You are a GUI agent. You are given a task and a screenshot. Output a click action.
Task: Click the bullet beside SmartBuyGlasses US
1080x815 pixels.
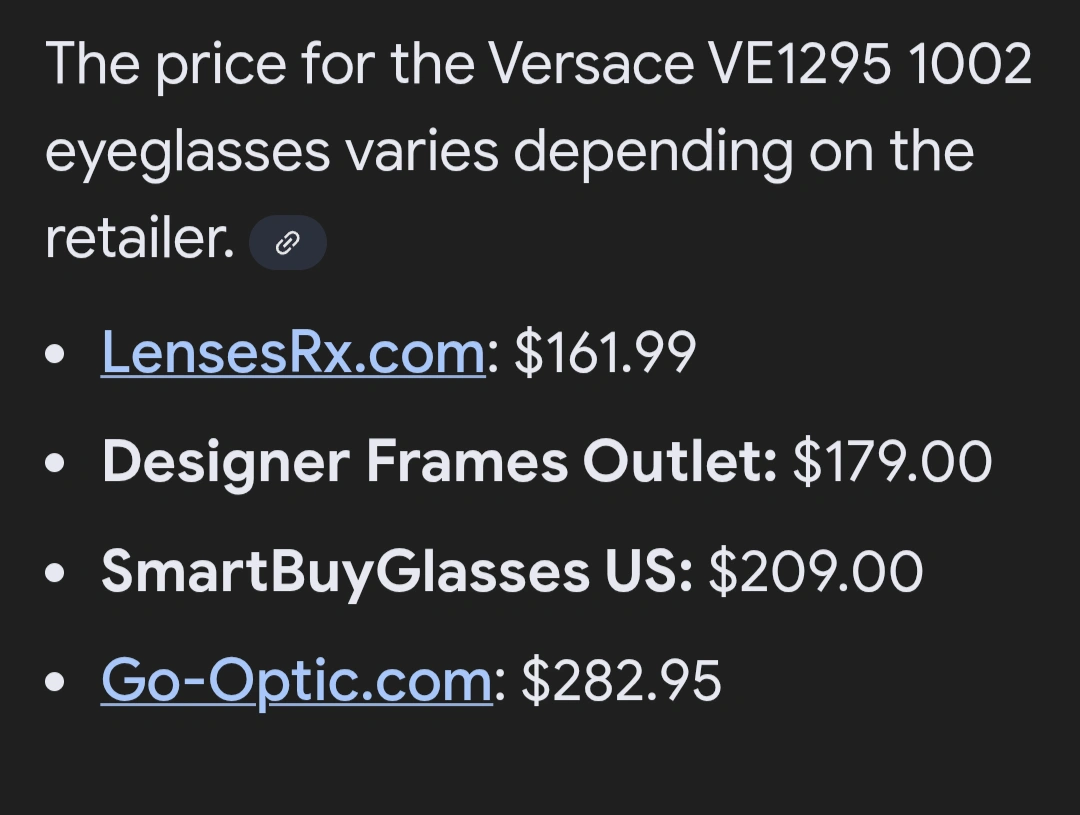[60, 574]
